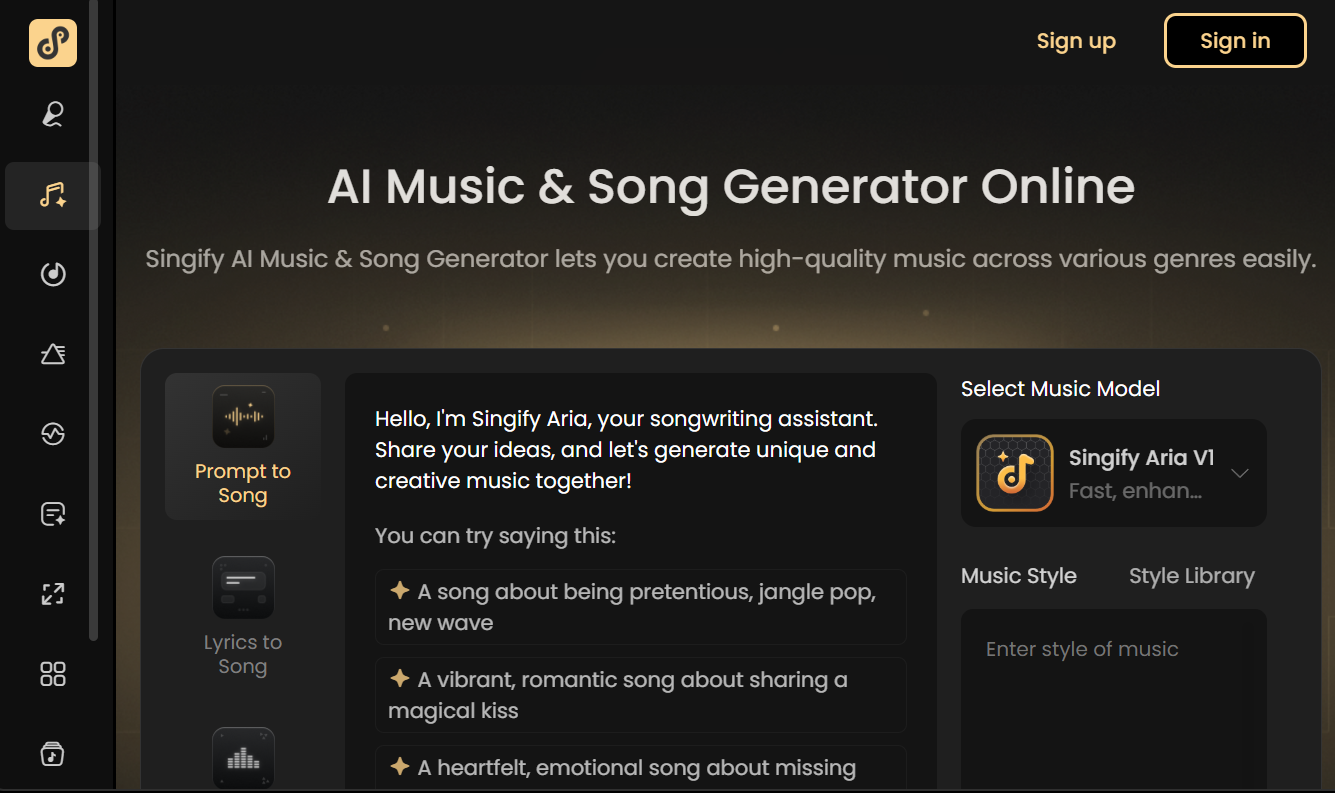The width and height of the screenshot is (1335, 793).
Task: Open the circular disc music icon in sidebar
Action: (53, 274)
